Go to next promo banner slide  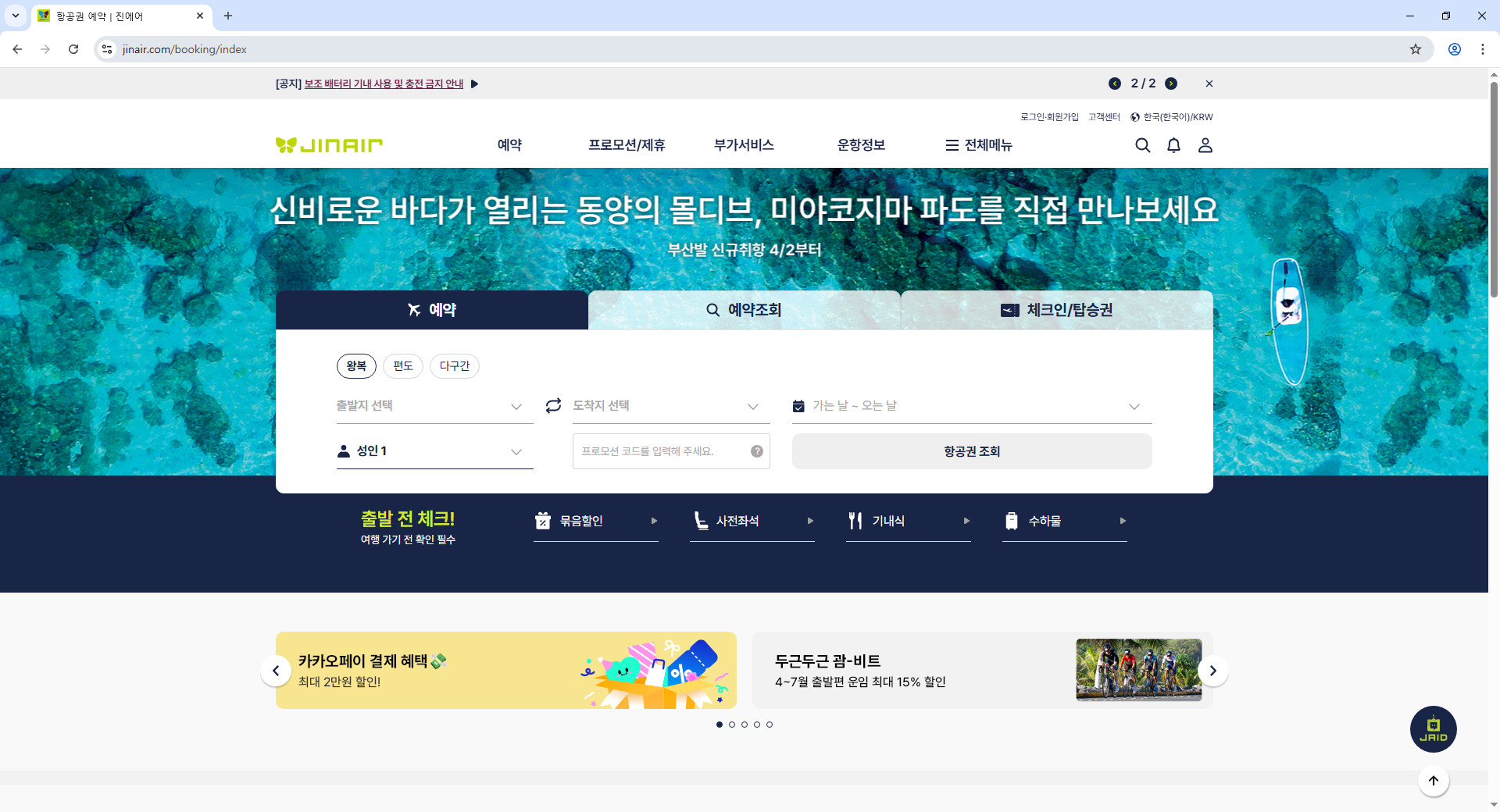tap(1212, 671)
